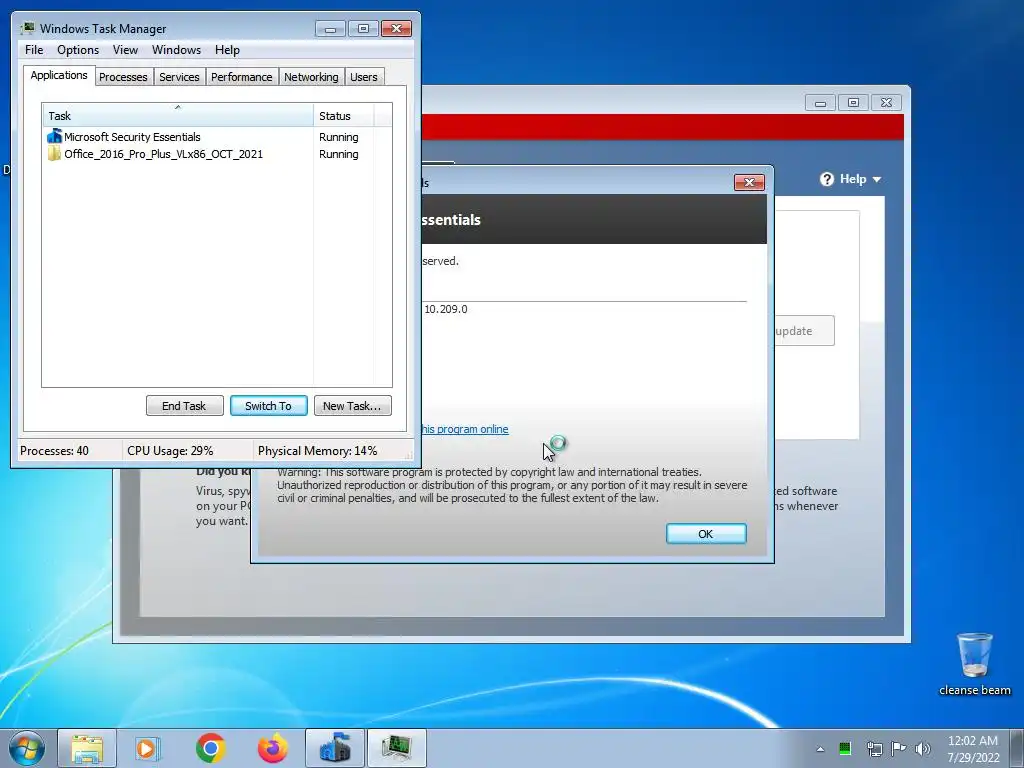This screenshot has width=1024, height=768.
Task: Switch to the Users tab
Action: click(363, 77)
